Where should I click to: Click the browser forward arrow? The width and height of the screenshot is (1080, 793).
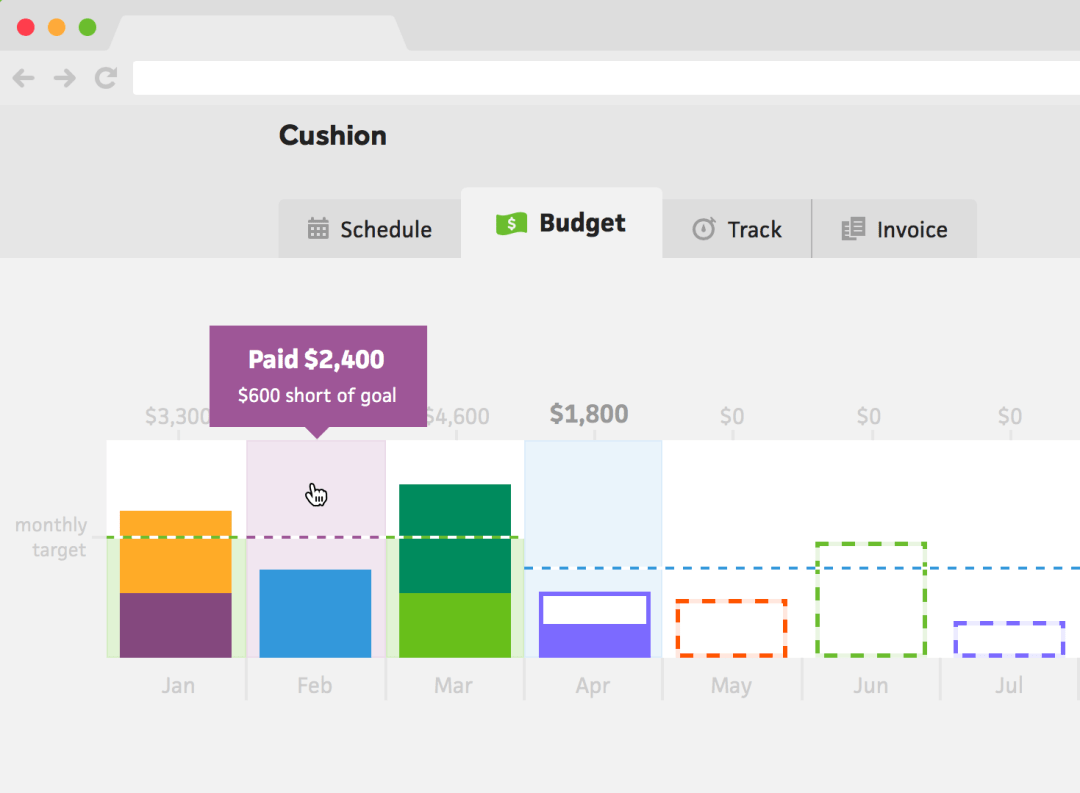coord(65,78)
